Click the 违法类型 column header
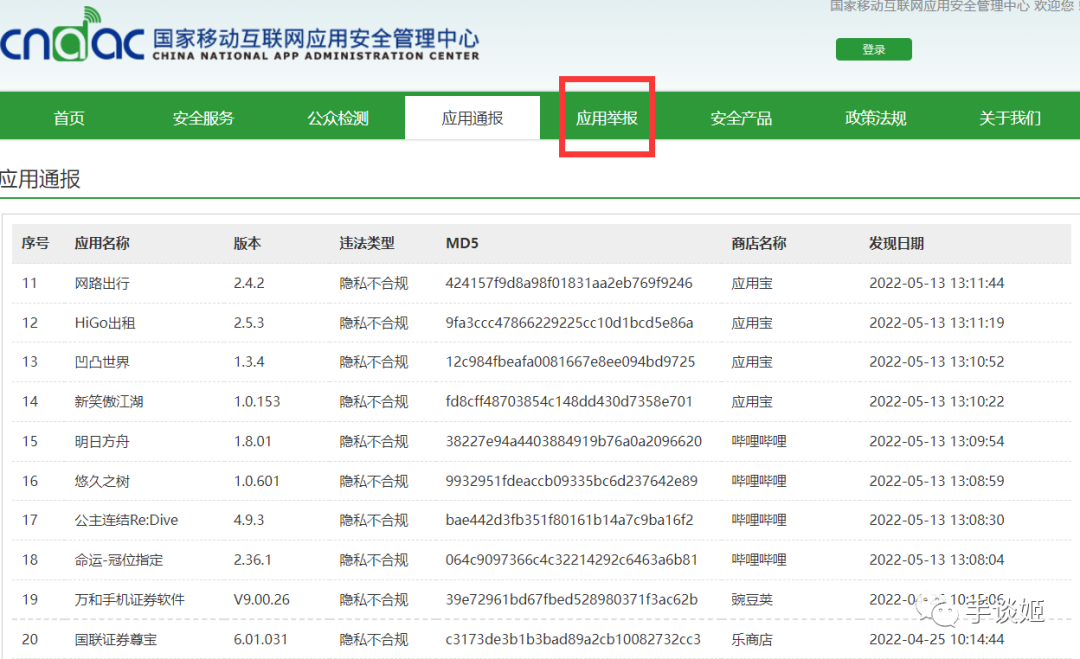Screen dimensions: 1080x659 [367, 243]
